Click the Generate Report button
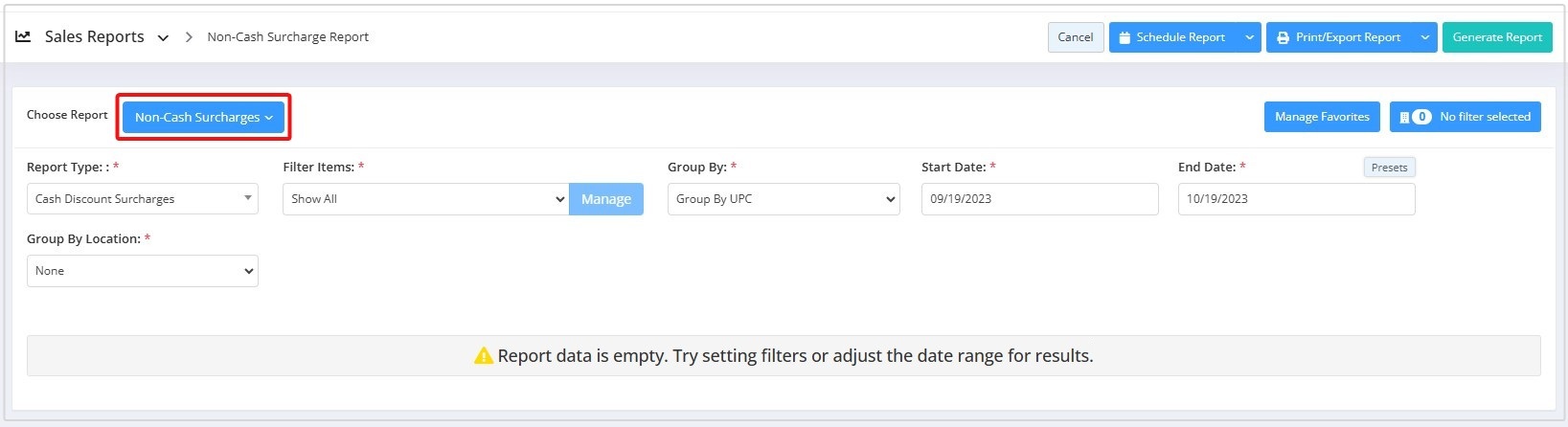 pos(1497,37)
